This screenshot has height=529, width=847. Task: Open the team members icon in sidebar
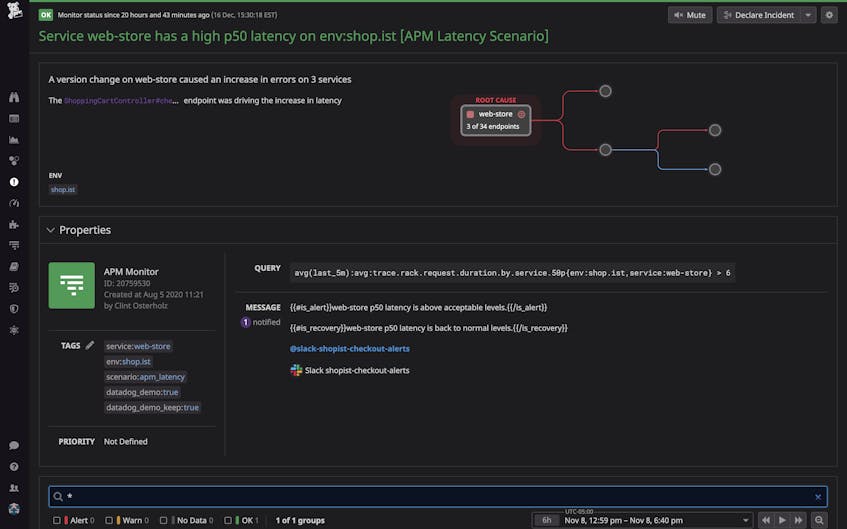pyautogui.click(x=14, y=488)
